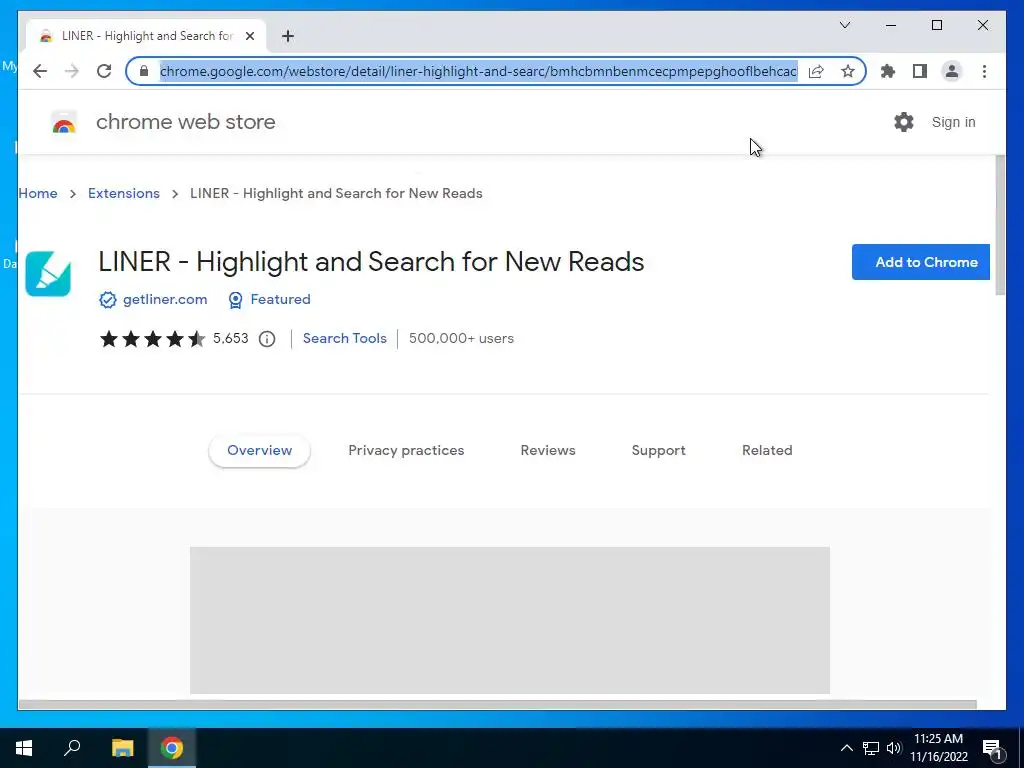Switch to the Privacy practices tab
1024x768 pixels.
point(406,451)
